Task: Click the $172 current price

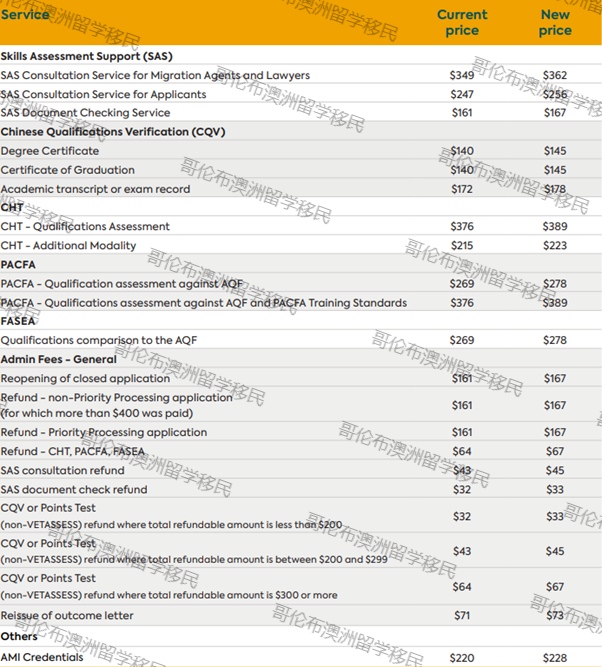Action: [x=462, y=189]
